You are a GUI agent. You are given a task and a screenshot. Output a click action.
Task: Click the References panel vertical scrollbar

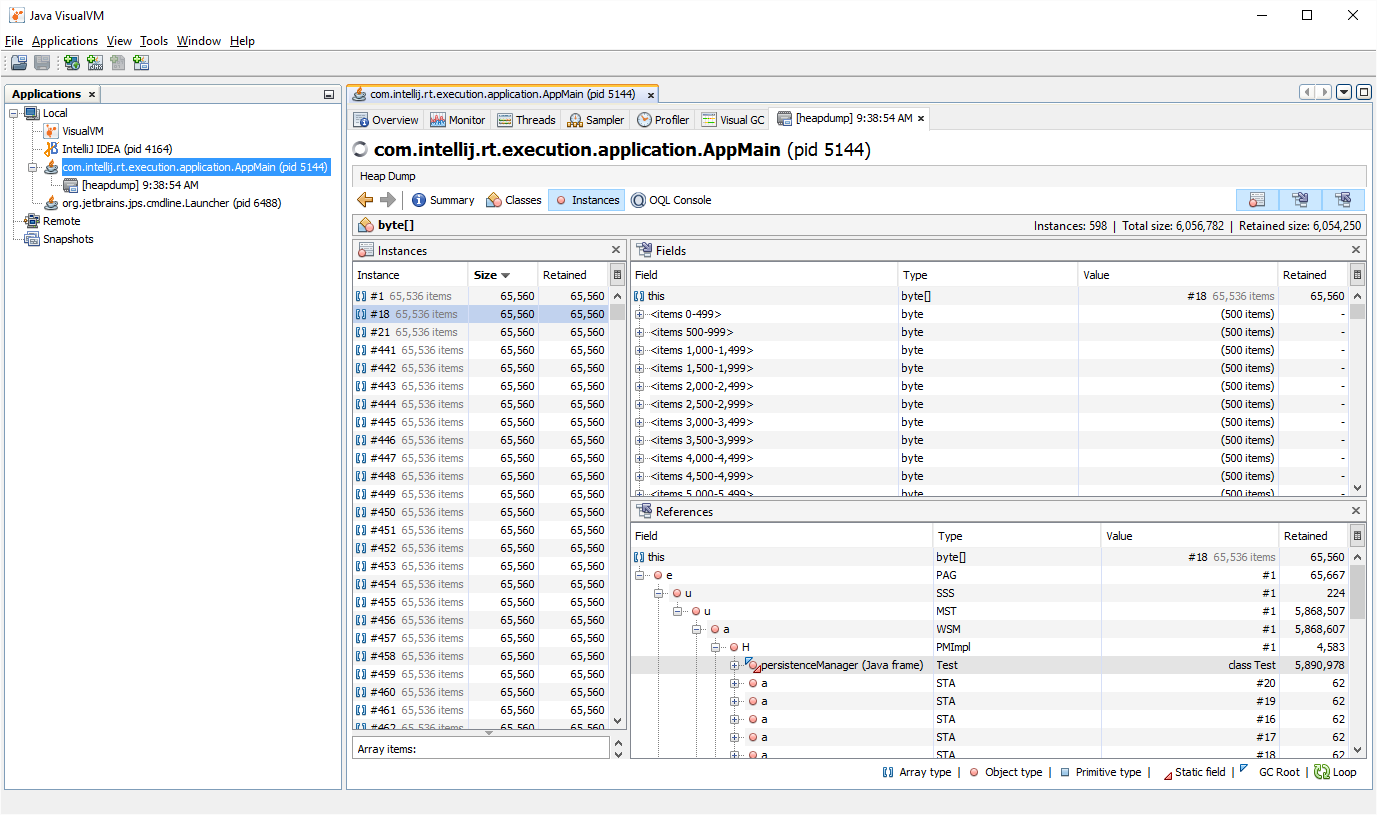pyautogui.click(x=1358, y=653)
